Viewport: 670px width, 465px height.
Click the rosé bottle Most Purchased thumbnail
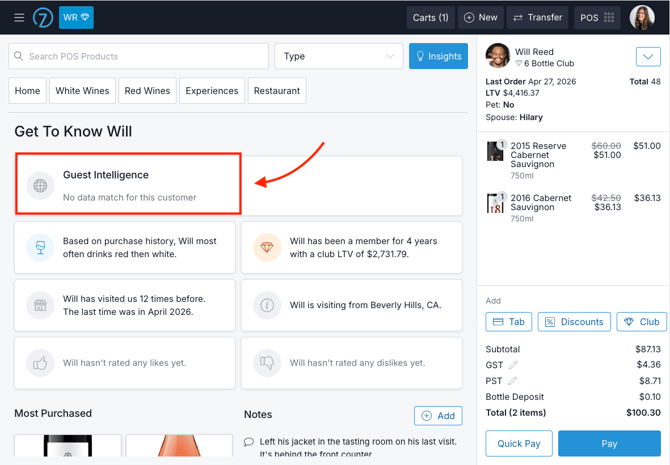coord(179,445)
